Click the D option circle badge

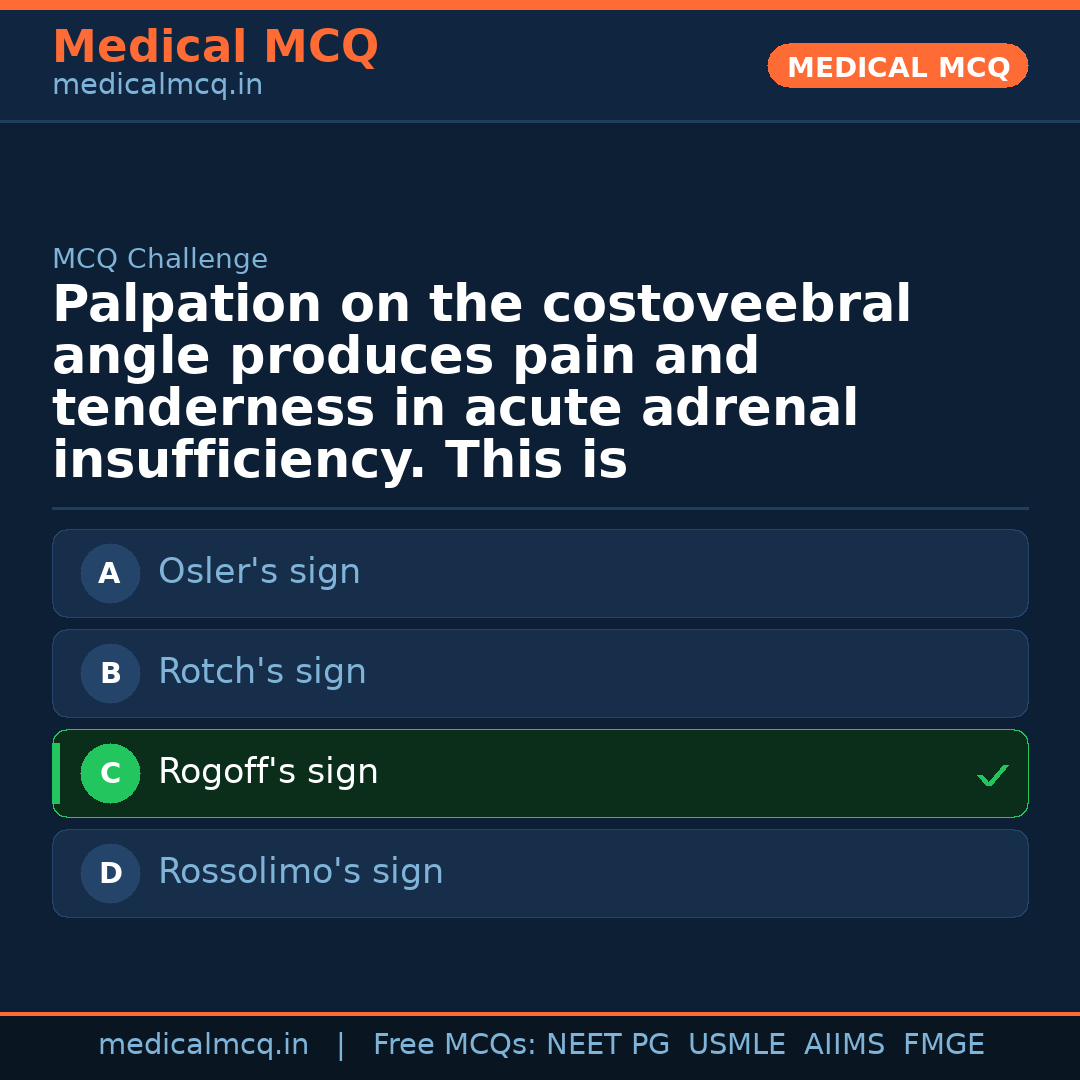(110, 873)
